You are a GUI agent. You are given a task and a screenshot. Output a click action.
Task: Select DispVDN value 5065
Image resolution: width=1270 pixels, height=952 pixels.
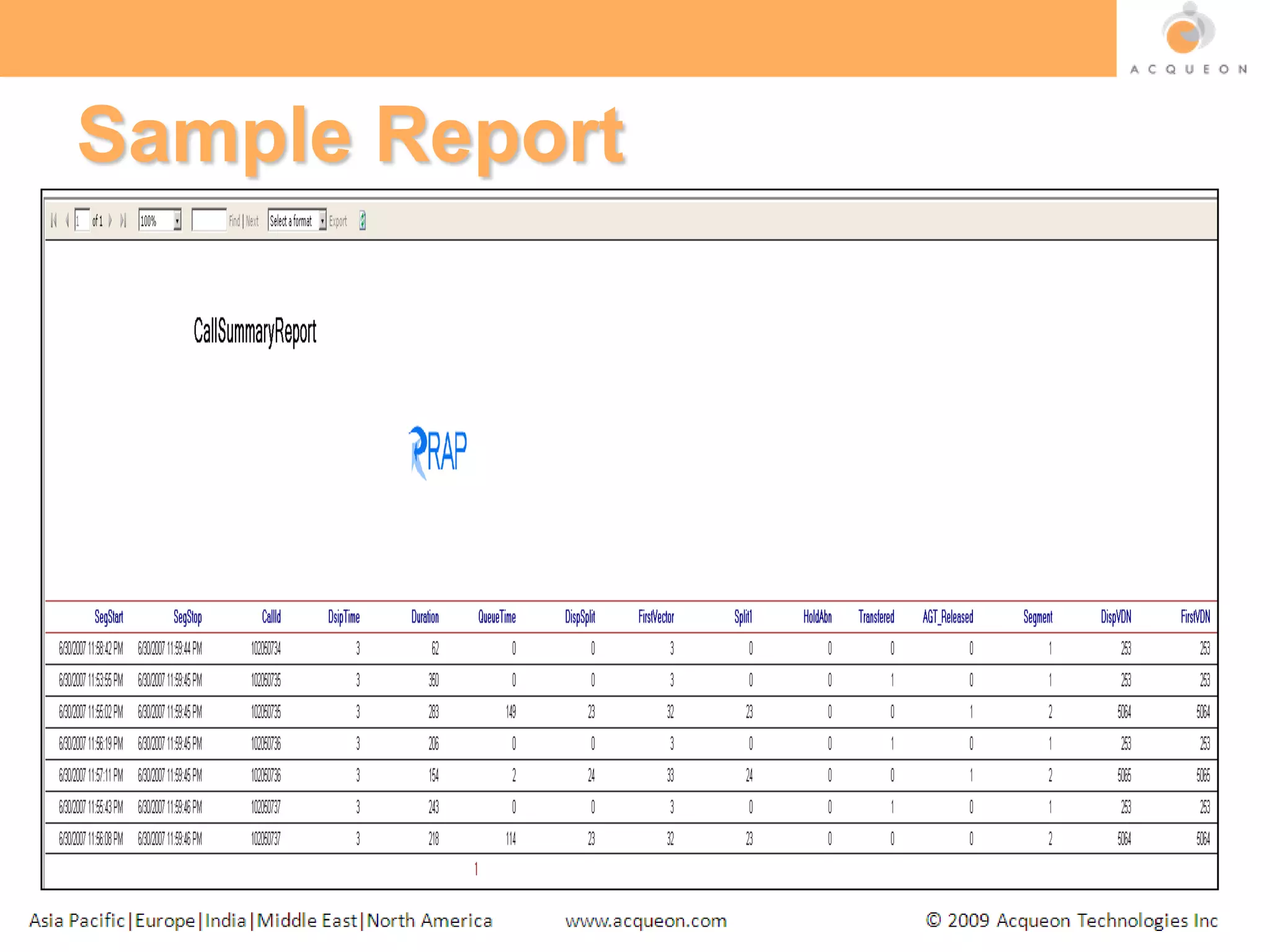click(1124, 775)
